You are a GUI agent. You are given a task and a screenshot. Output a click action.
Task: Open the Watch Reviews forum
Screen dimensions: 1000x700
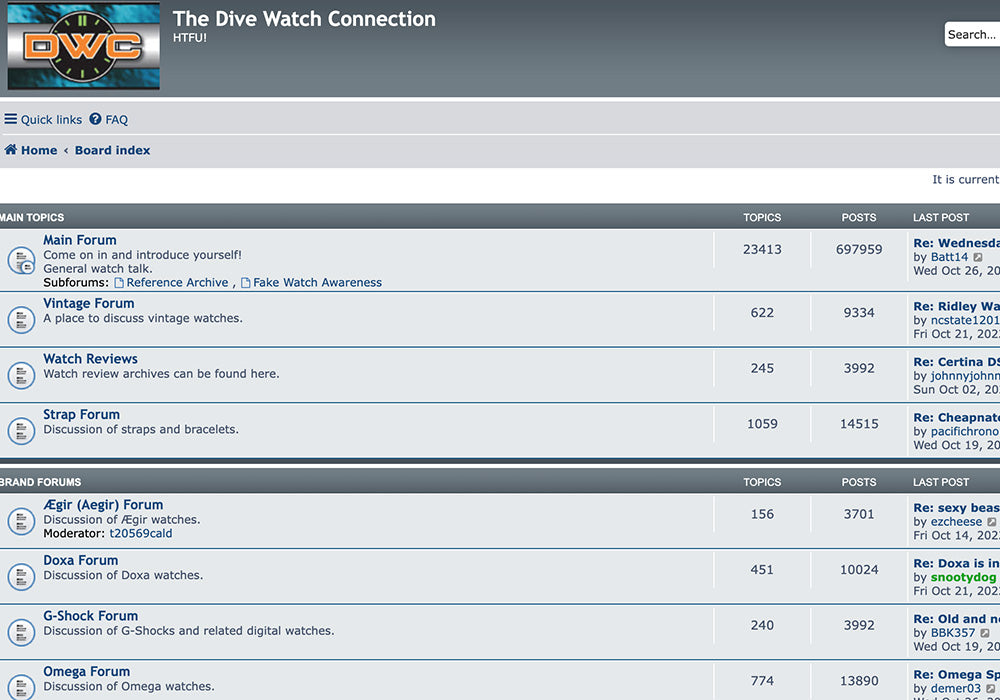91,359
